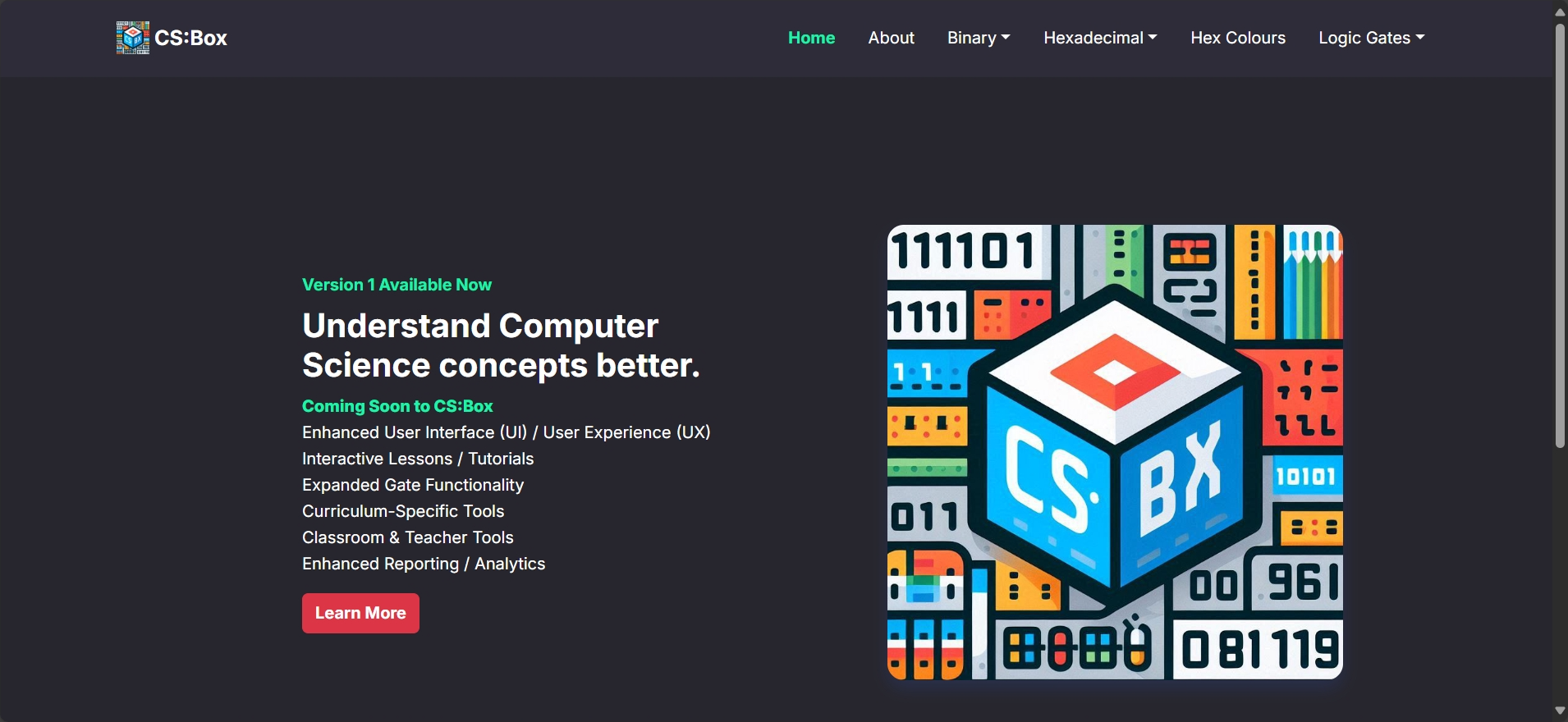Click the scrollbar down arrow

tap(1560, 711)
